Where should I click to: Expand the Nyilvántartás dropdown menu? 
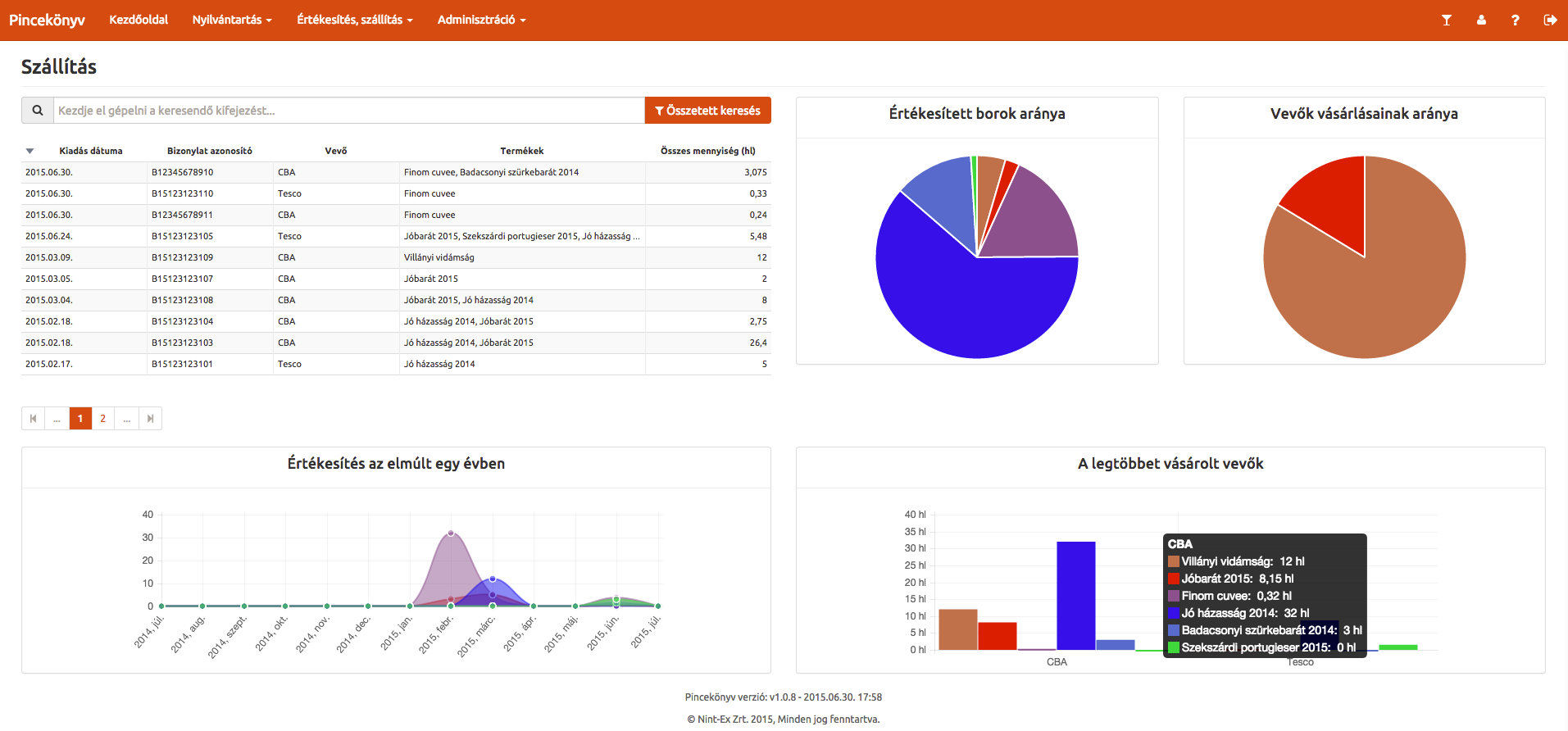[x=232, y=20]
